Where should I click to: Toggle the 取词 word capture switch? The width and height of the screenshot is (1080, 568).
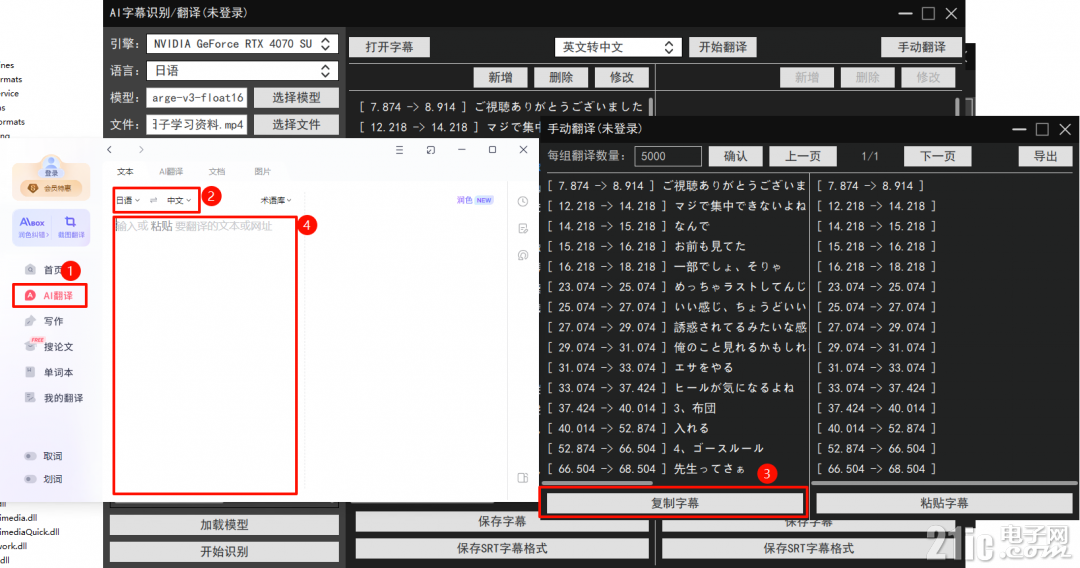[x=30, y=456]
